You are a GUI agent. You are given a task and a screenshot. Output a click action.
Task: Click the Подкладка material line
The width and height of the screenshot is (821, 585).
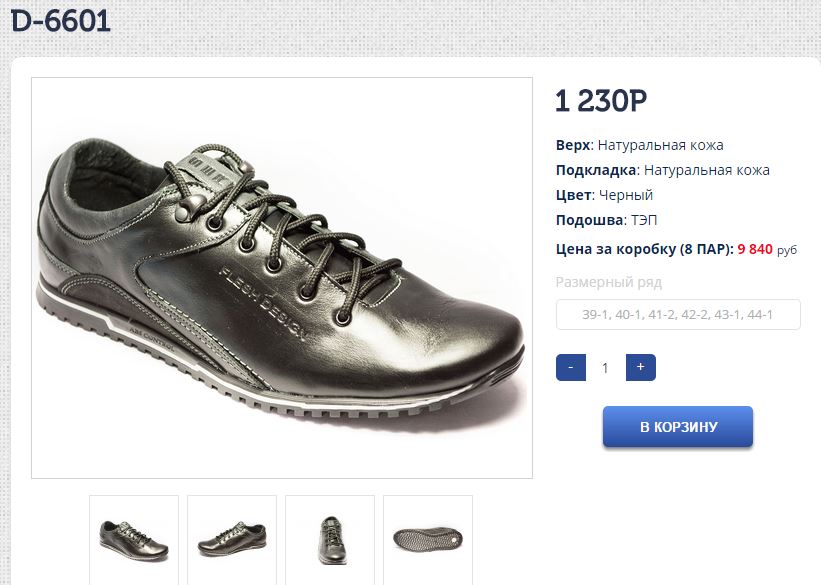[662, 170]
